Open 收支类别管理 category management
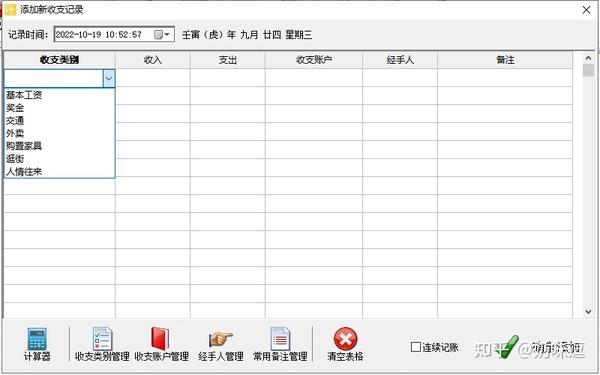 102,345
